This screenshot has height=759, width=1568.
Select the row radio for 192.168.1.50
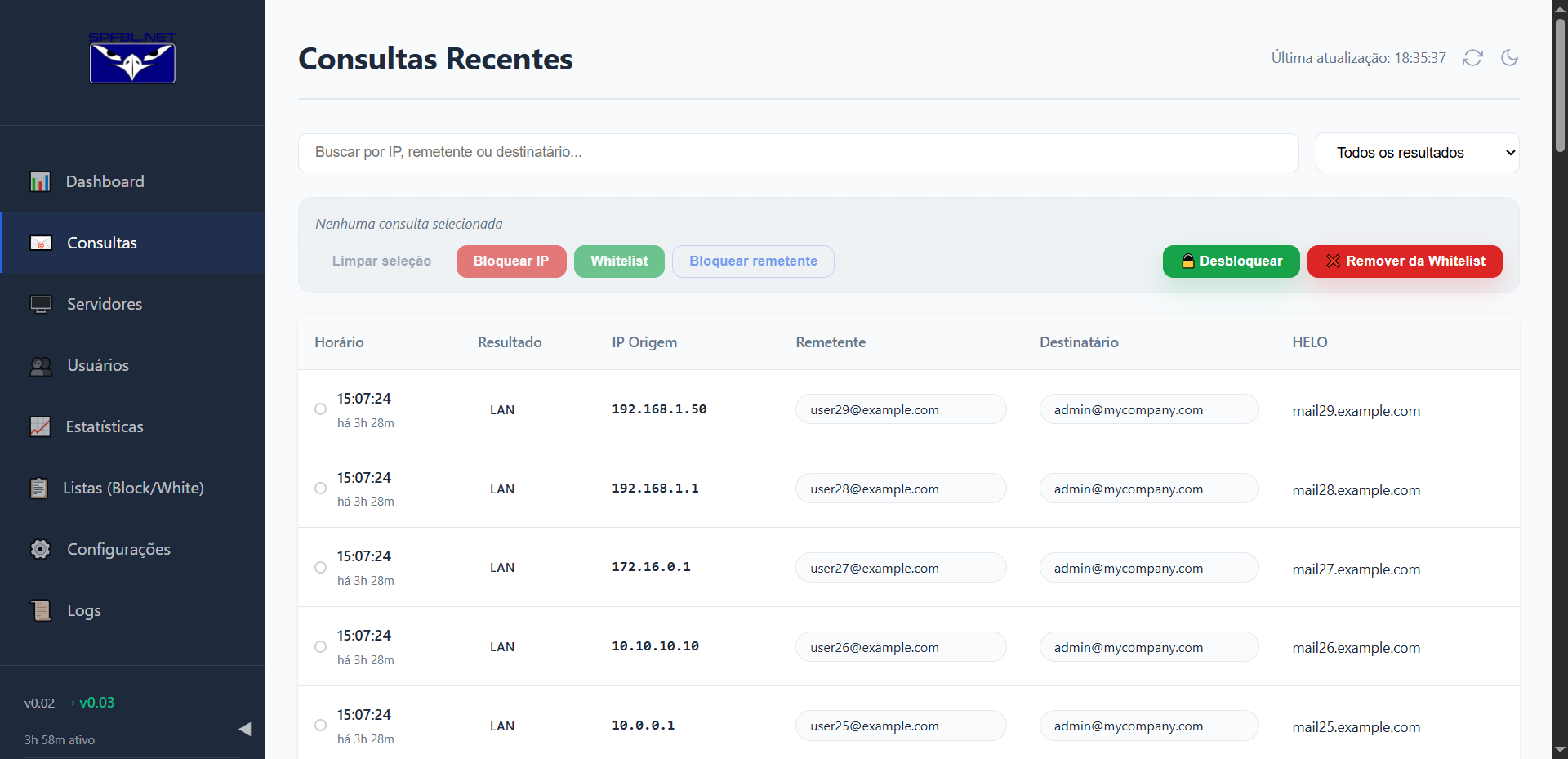click(x=321, y=409)
